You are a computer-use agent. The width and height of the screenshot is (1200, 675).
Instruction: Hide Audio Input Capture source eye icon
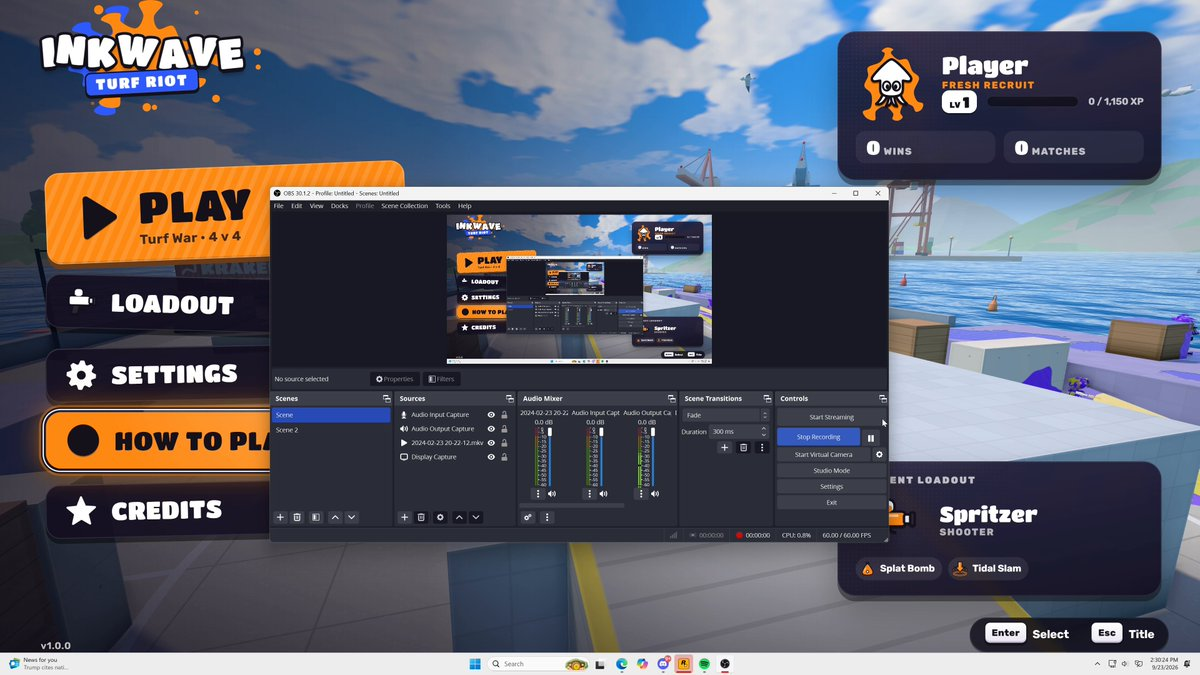(491, 414)
